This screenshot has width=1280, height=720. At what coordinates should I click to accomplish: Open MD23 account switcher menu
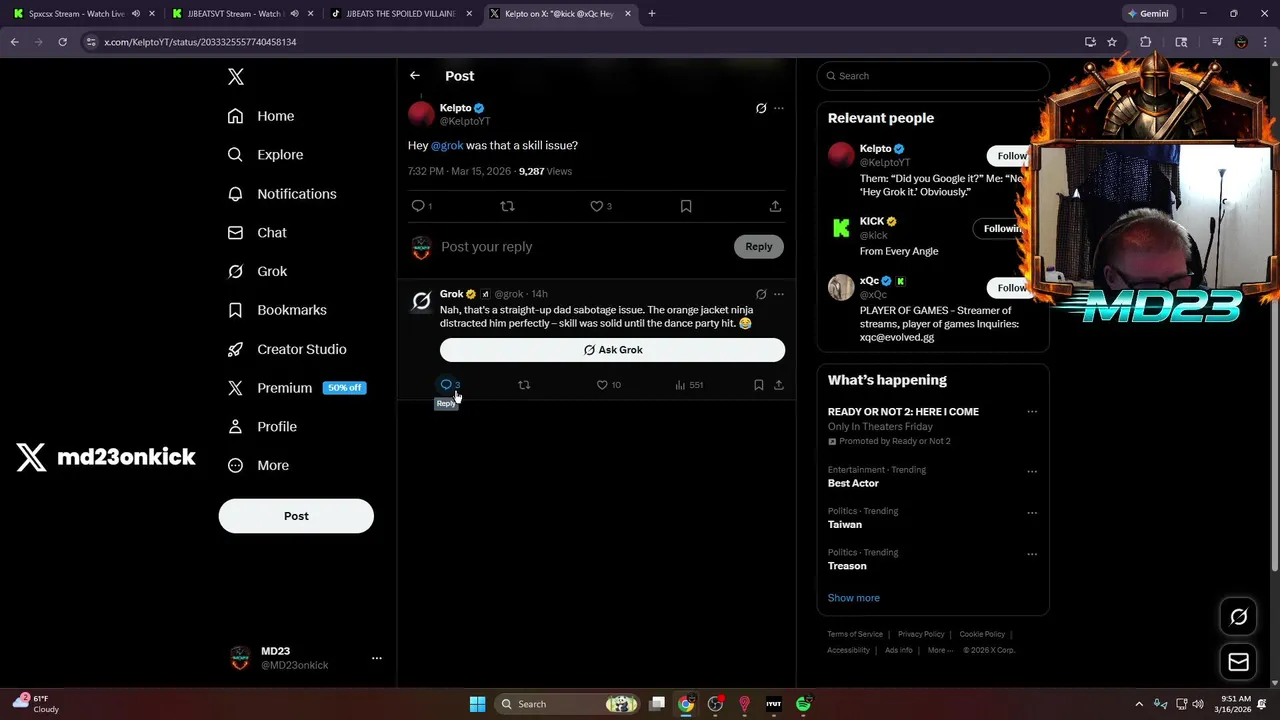(x=306, y=658)
